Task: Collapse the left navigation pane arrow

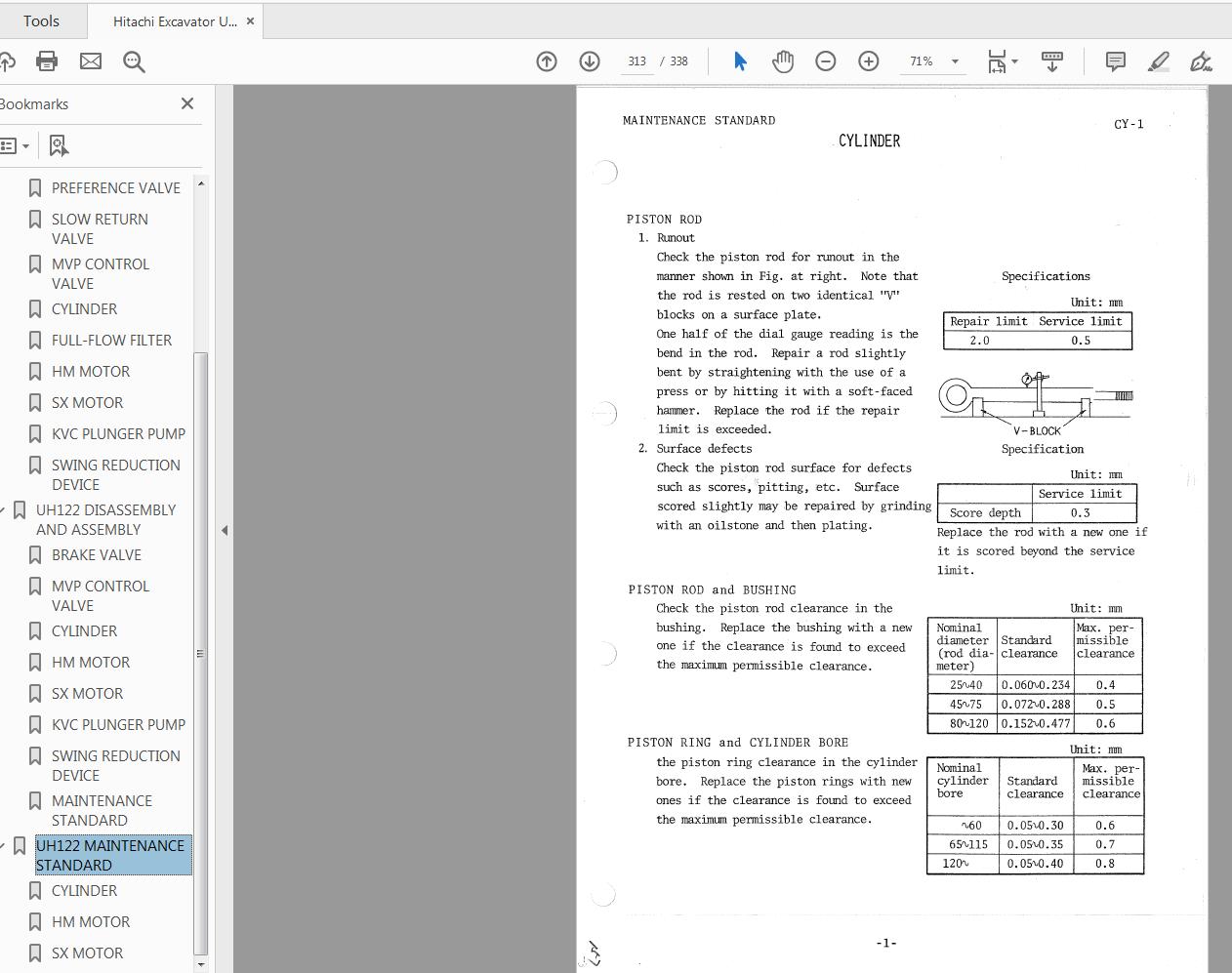Action: coord(225,530)
